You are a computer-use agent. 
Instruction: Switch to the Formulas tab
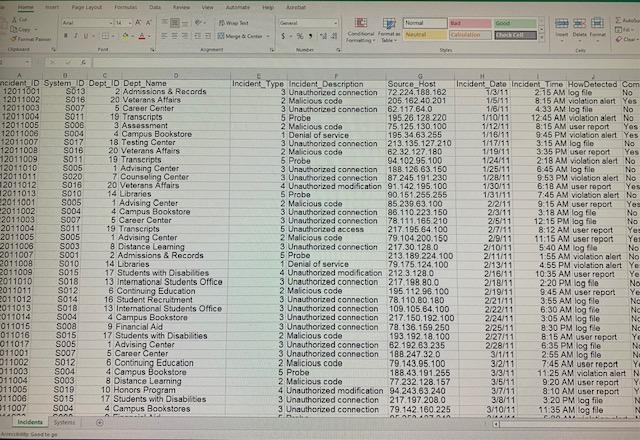(x=125, y=7)
